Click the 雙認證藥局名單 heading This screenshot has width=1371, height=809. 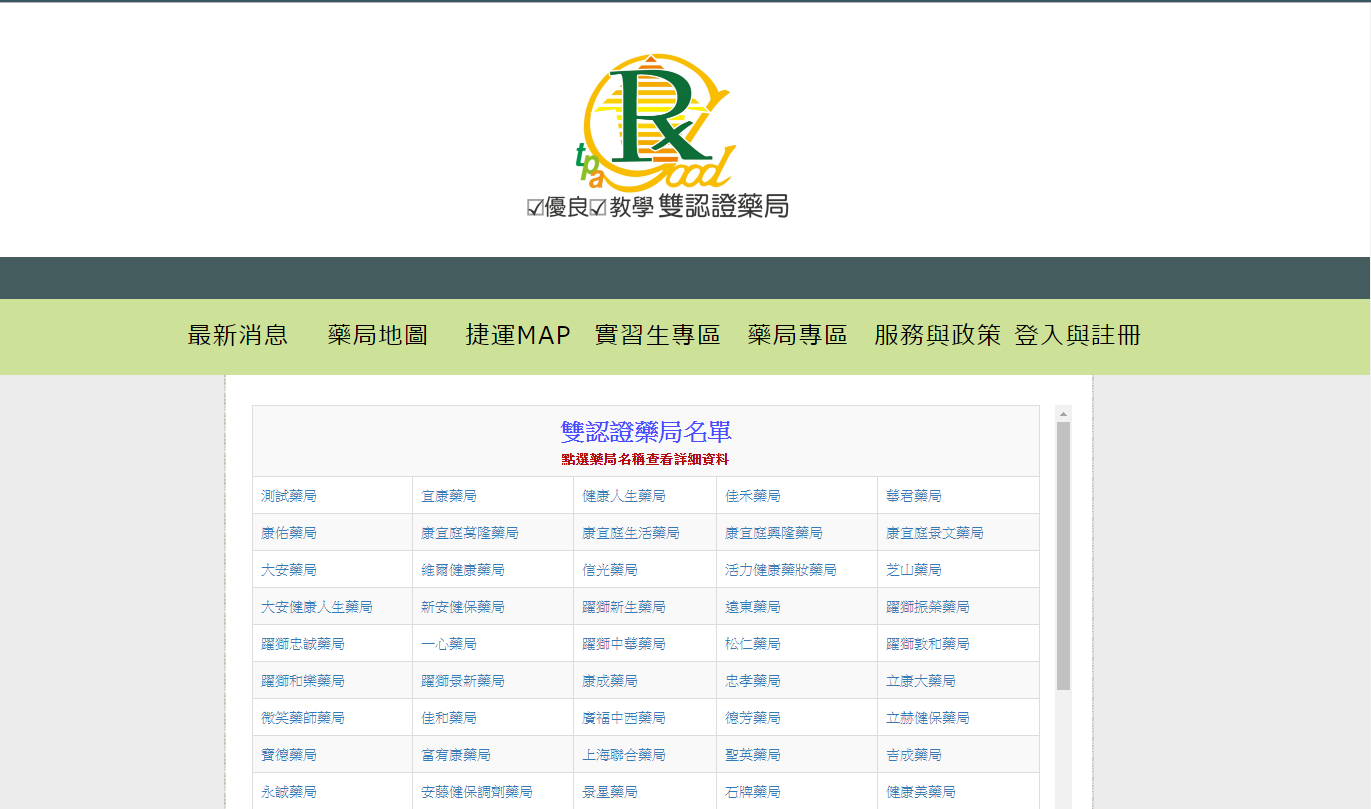646,432
